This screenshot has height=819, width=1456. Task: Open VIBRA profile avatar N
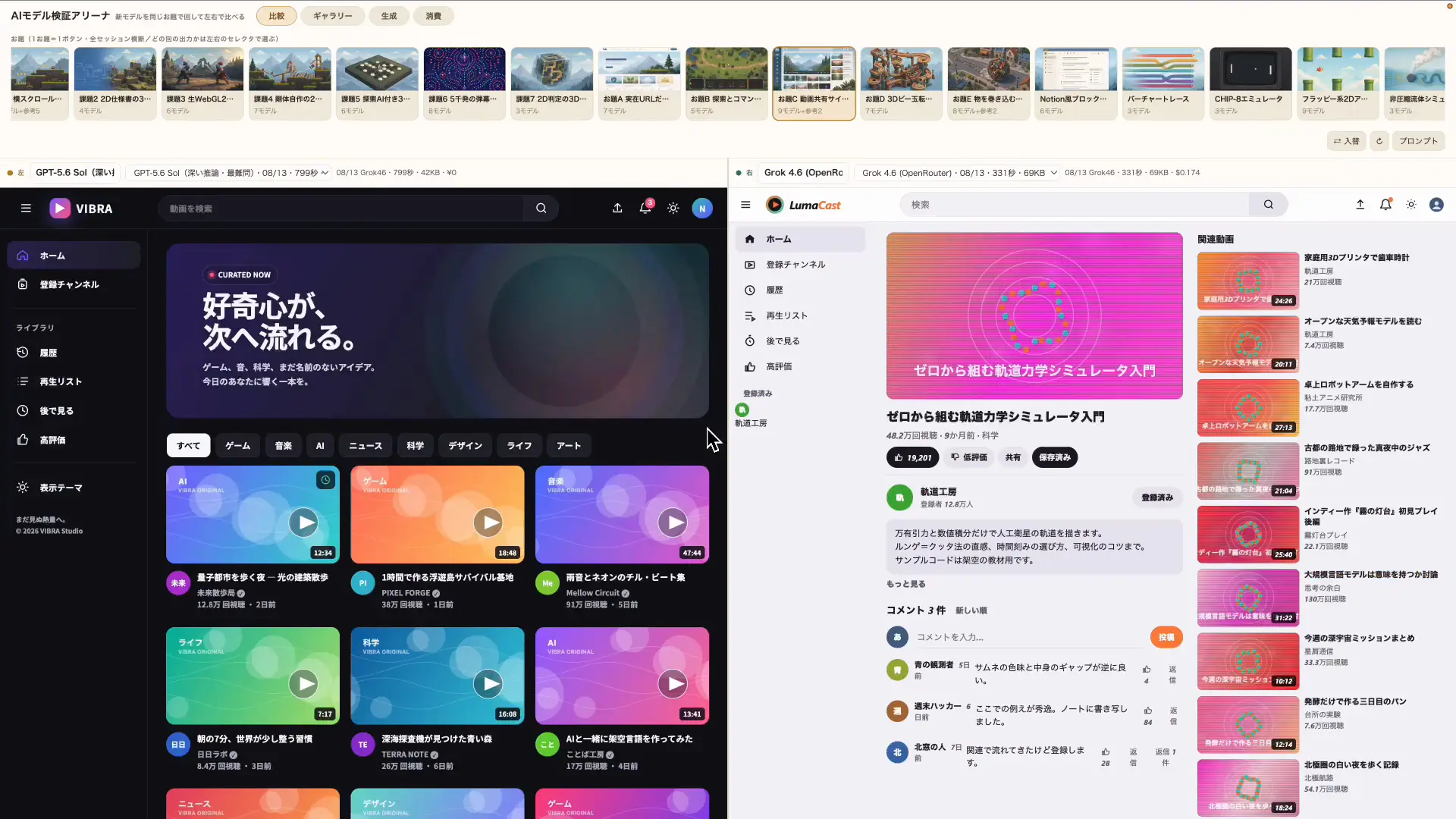(702, 208)
